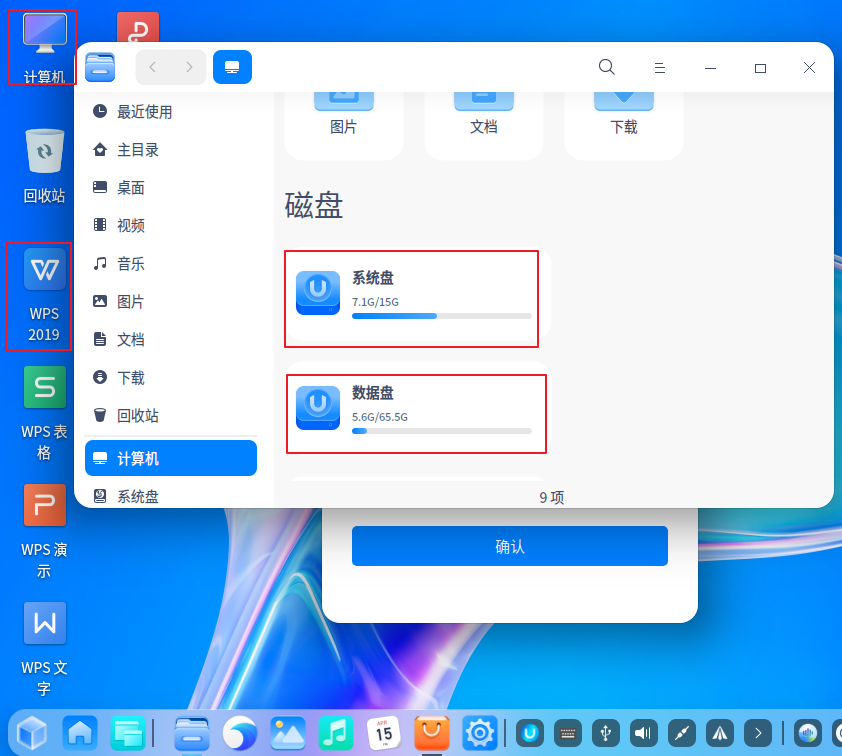
Task: Click the voice assistant tray icon
Action: (808, 733)
